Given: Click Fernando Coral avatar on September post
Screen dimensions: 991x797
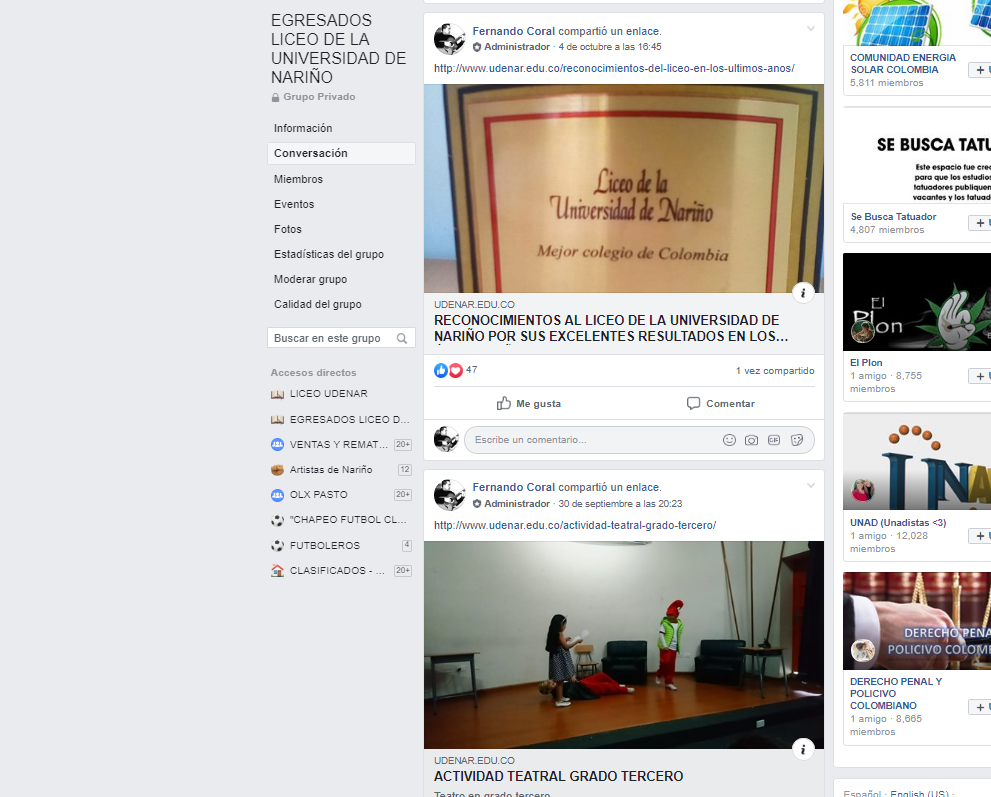Looking at the screenshot, I should [x=449, y=495].
